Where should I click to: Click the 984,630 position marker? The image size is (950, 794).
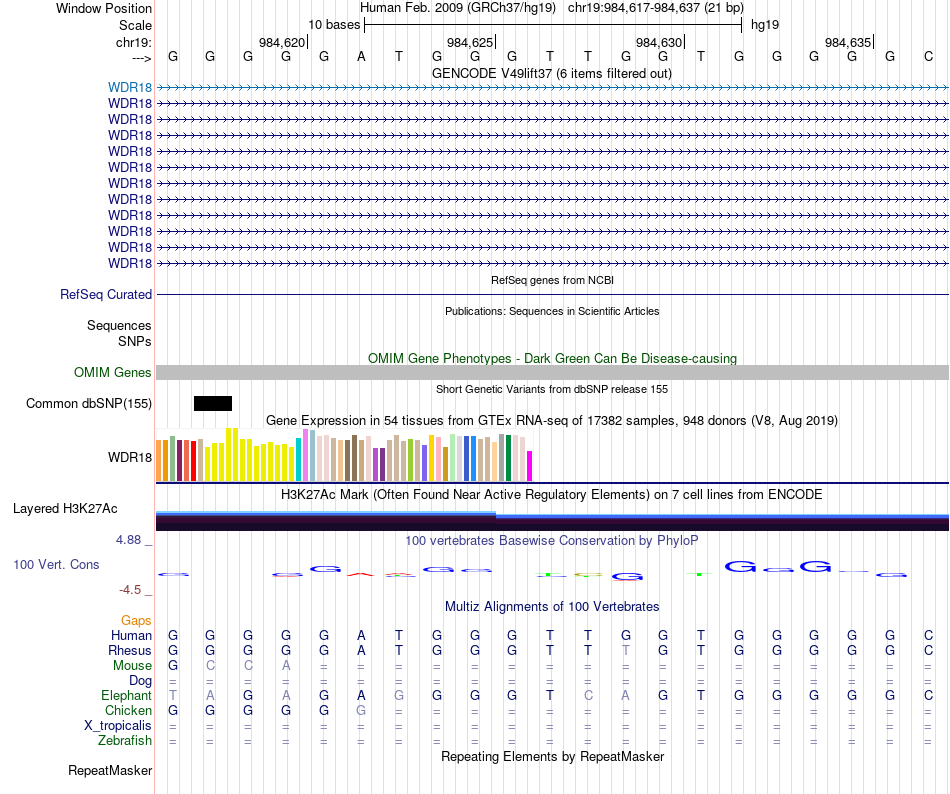[659, 42]
